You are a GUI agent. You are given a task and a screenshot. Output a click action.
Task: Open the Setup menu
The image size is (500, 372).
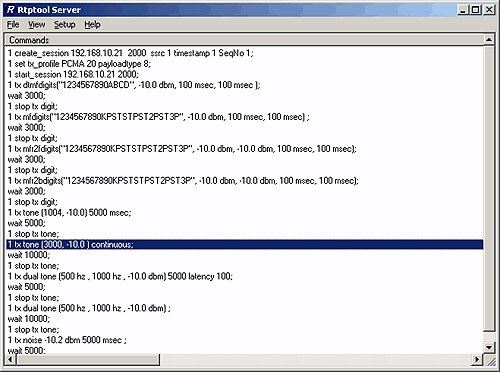65,25
